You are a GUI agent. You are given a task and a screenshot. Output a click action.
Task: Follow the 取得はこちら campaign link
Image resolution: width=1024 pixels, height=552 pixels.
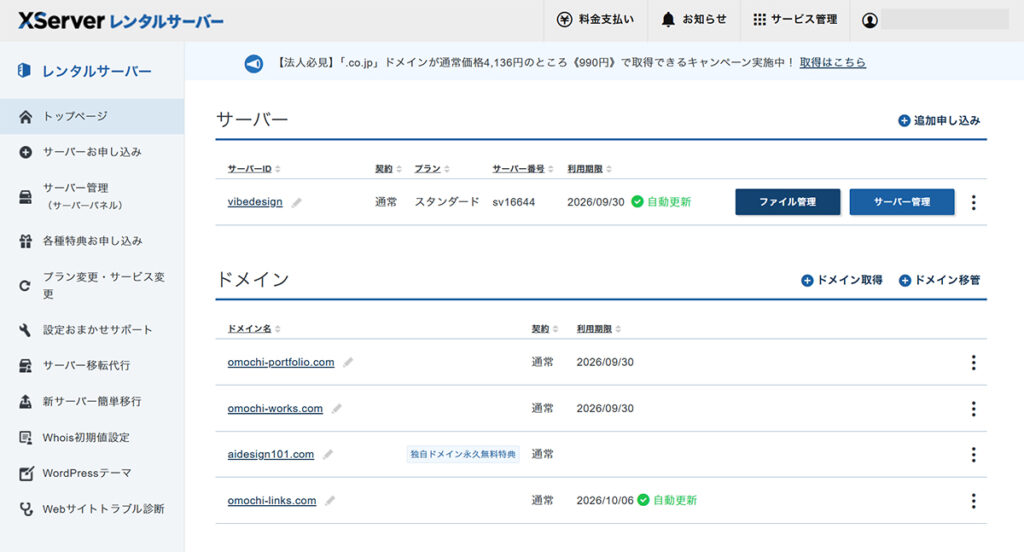point(832,63)
